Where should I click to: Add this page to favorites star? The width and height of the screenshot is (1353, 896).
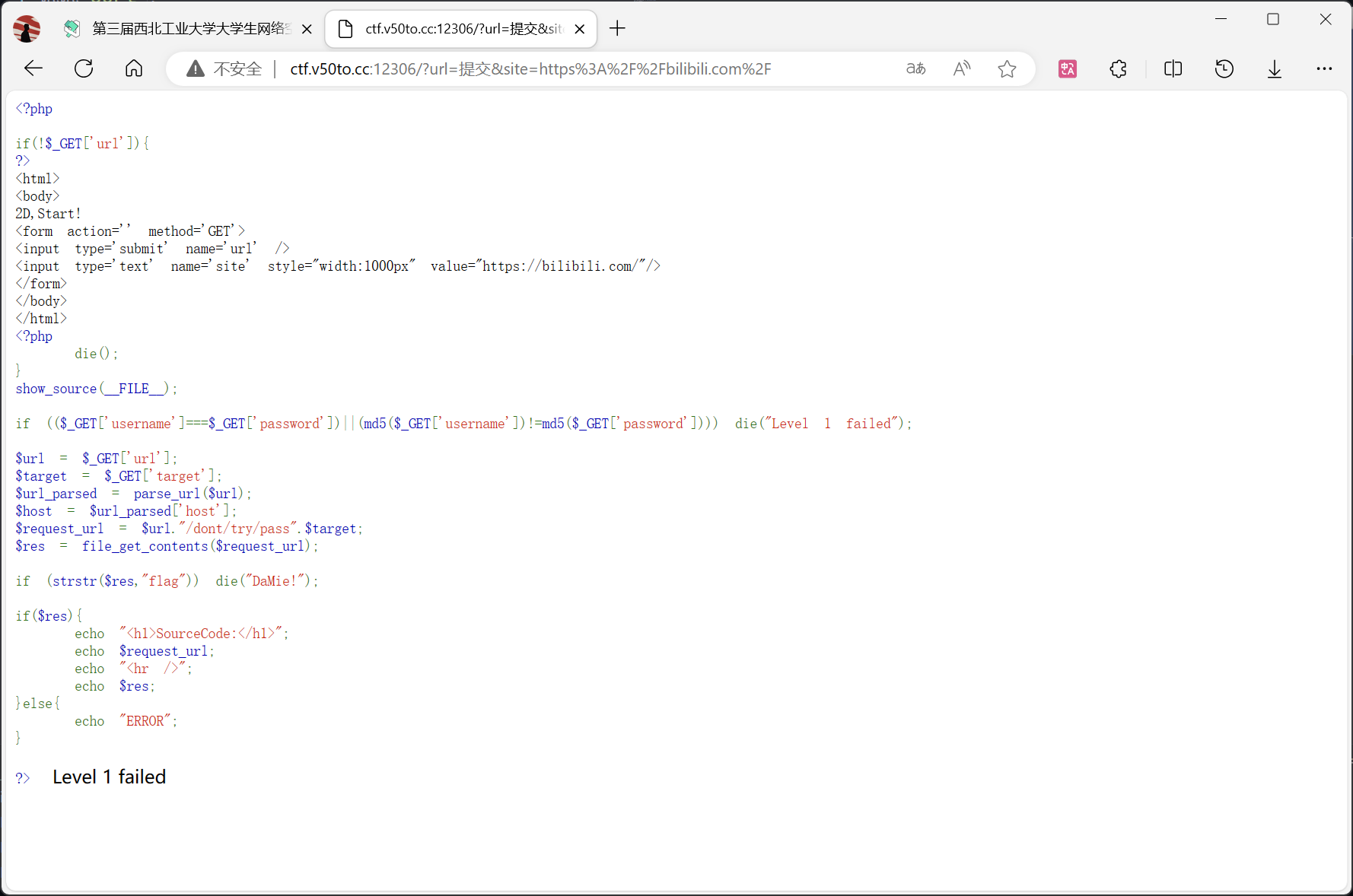1007,69
